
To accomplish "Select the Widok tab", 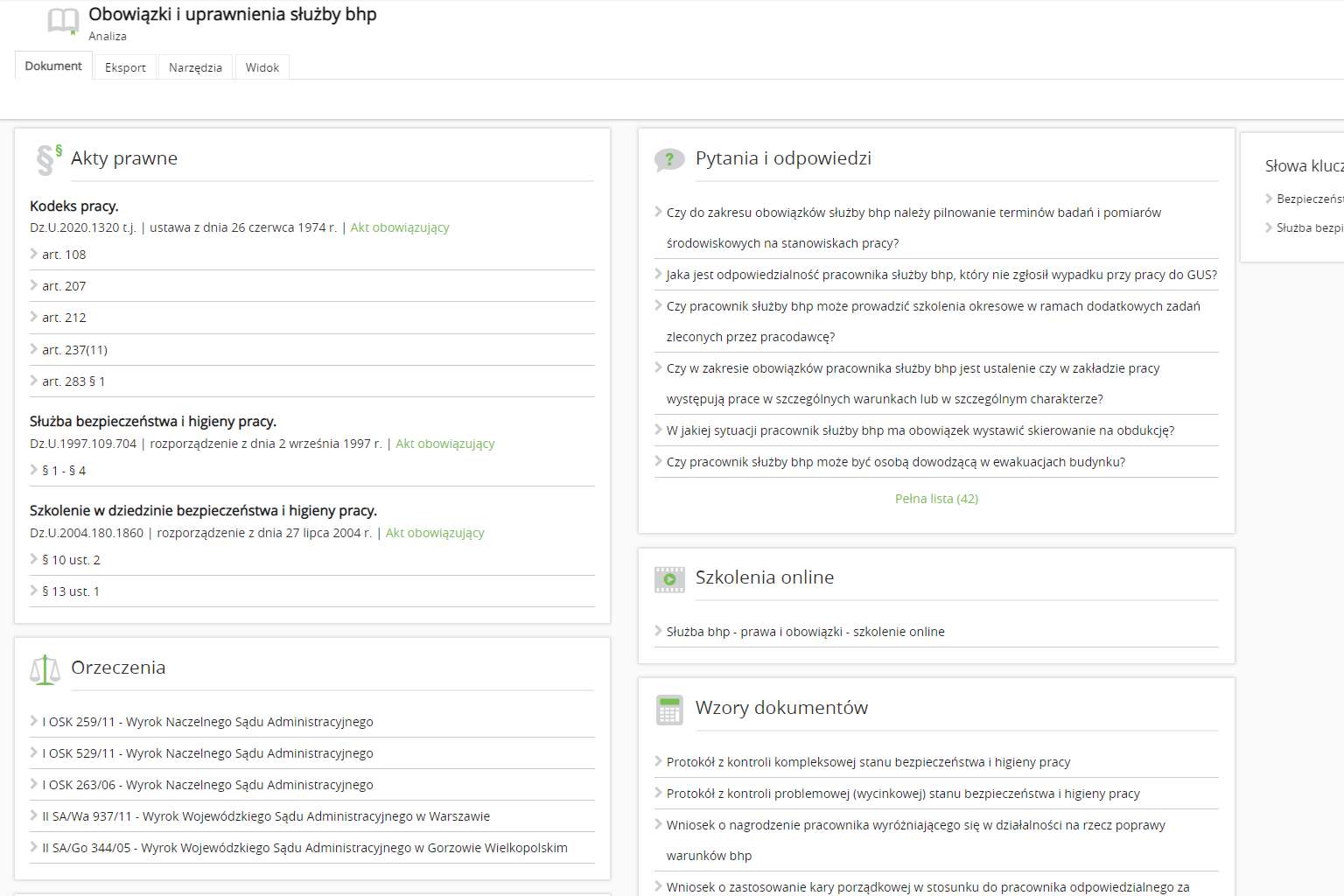I will tap(262, 67).
